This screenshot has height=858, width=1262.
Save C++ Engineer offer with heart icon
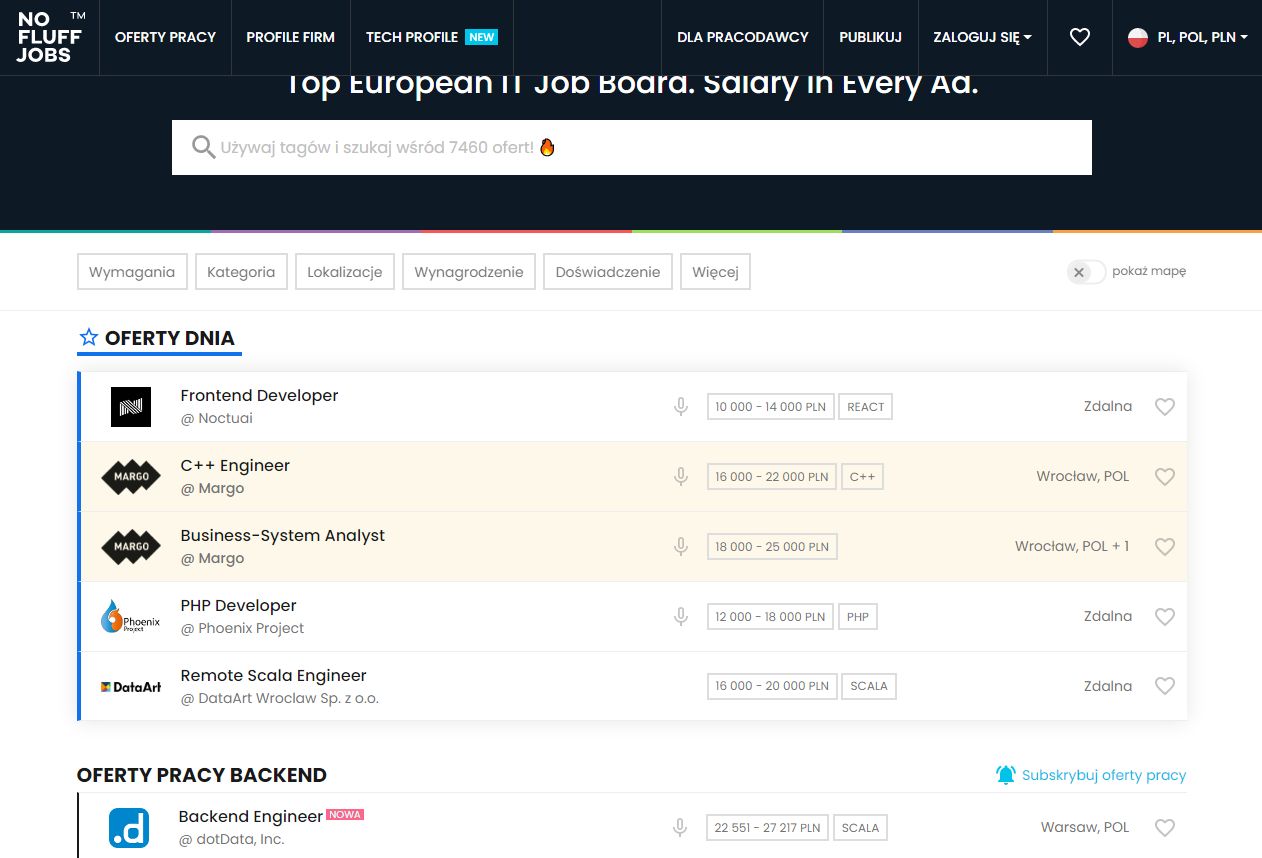(x=1164, y=477)
